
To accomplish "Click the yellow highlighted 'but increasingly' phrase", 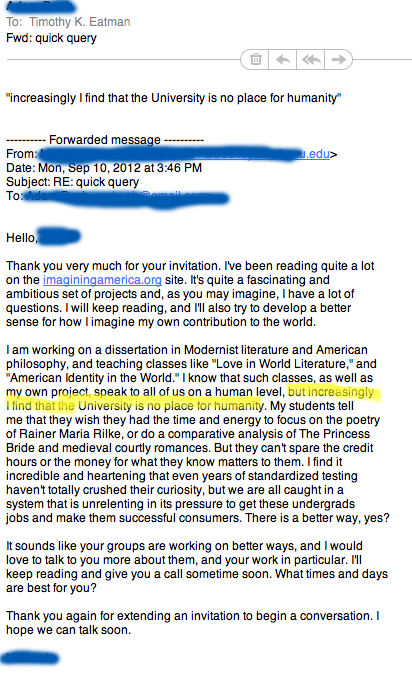I will (331, 392).
